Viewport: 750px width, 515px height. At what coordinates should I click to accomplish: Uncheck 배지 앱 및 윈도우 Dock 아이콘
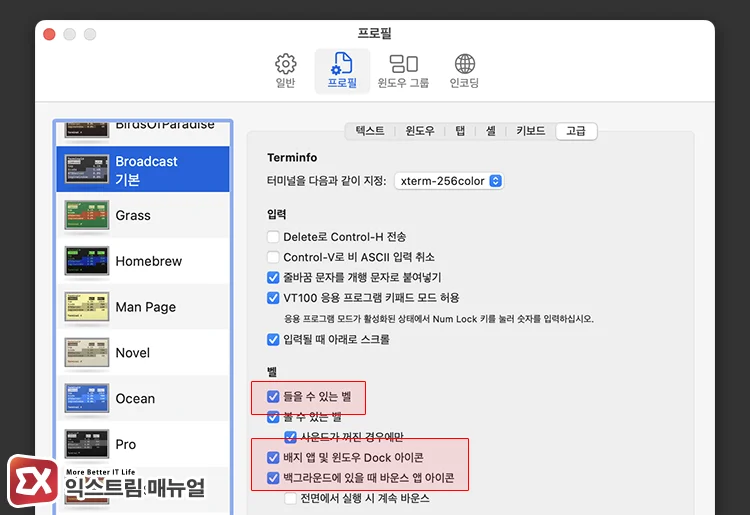click(273, 458)
